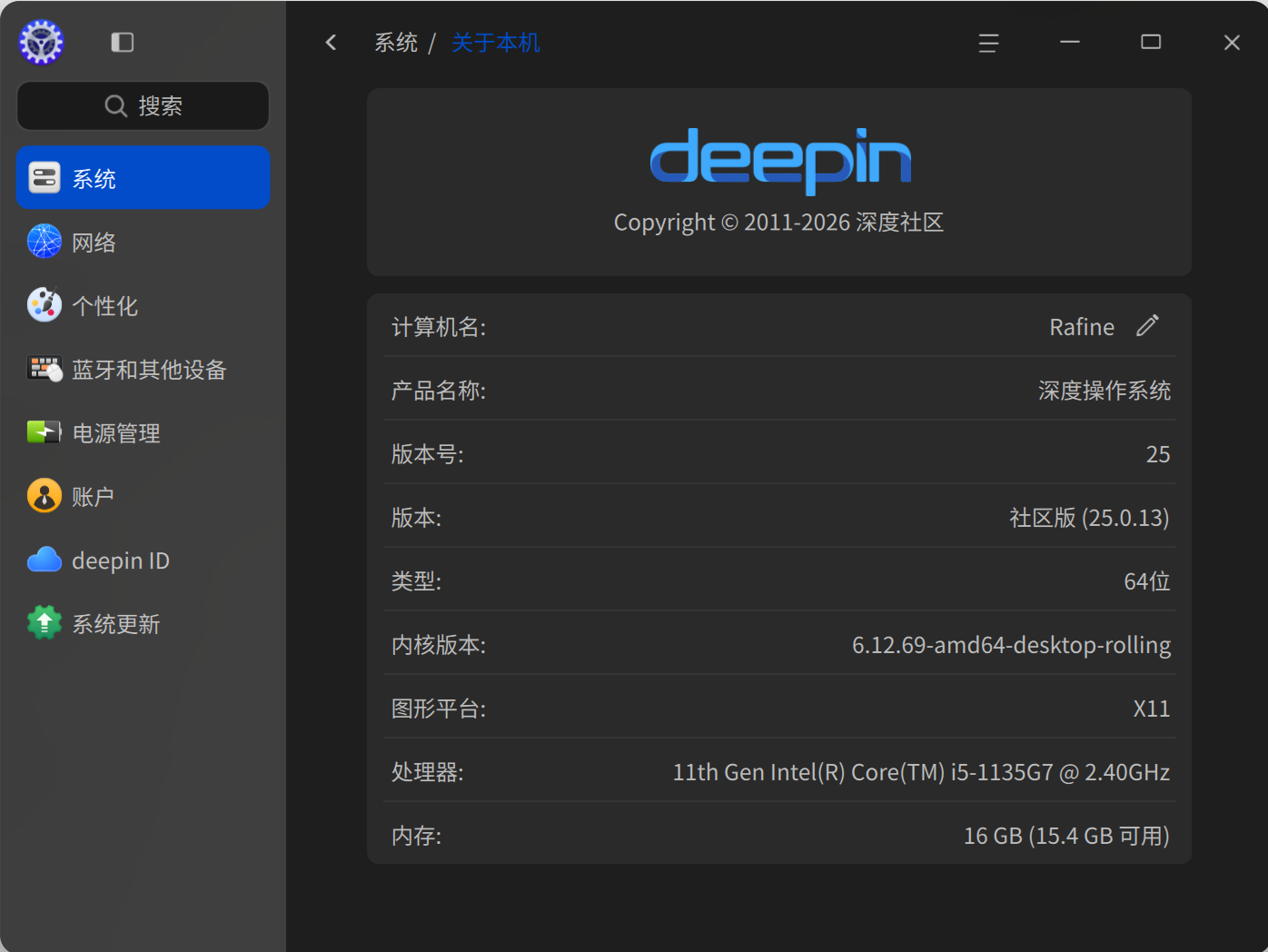Open the hamburger main menu
The height and width of the screenshot is (952, 1268).
(988, 43)
